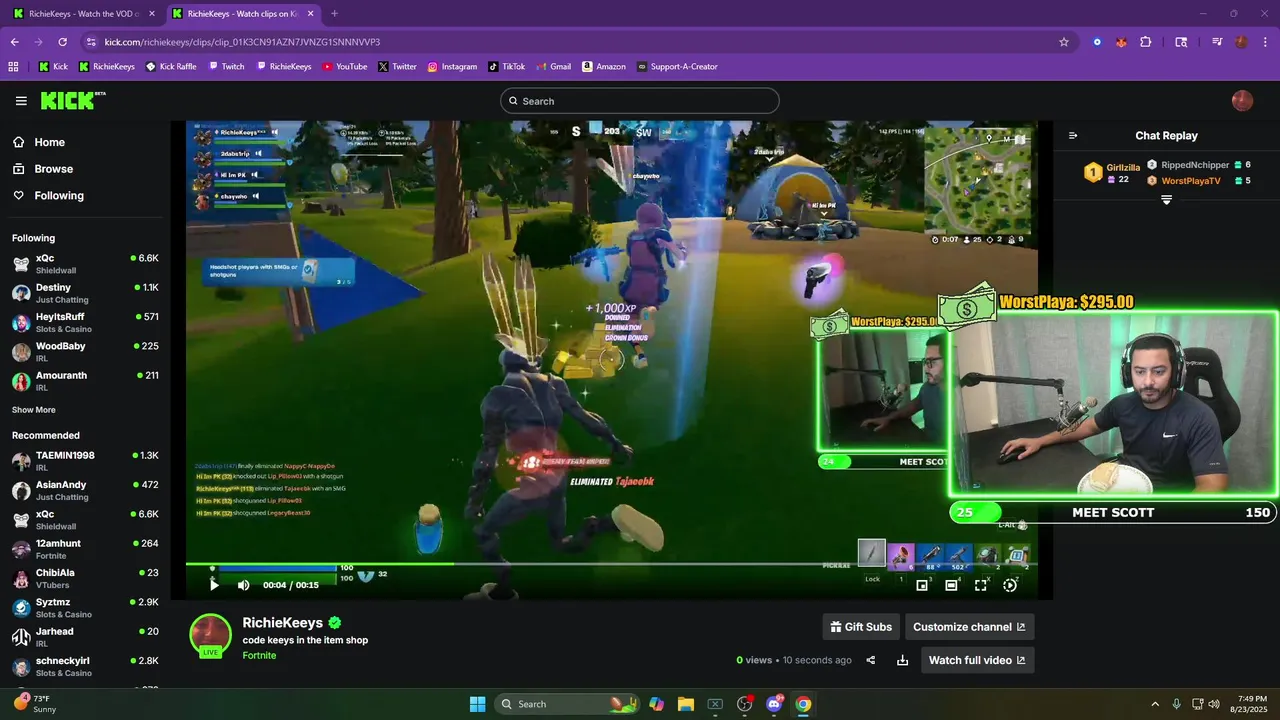Expand Show More followed channels
Screen dimensions: 1280x720
[34, 410]
